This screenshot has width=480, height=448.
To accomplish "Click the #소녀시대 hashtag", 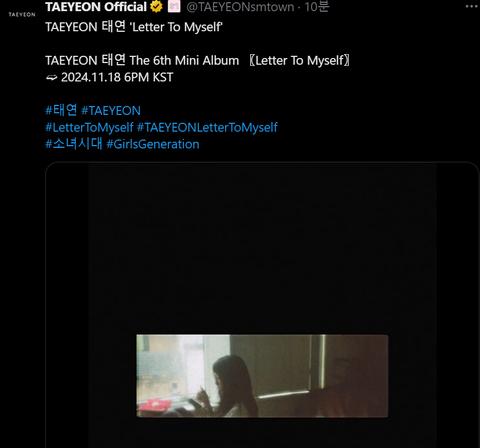I will [74, 144].
